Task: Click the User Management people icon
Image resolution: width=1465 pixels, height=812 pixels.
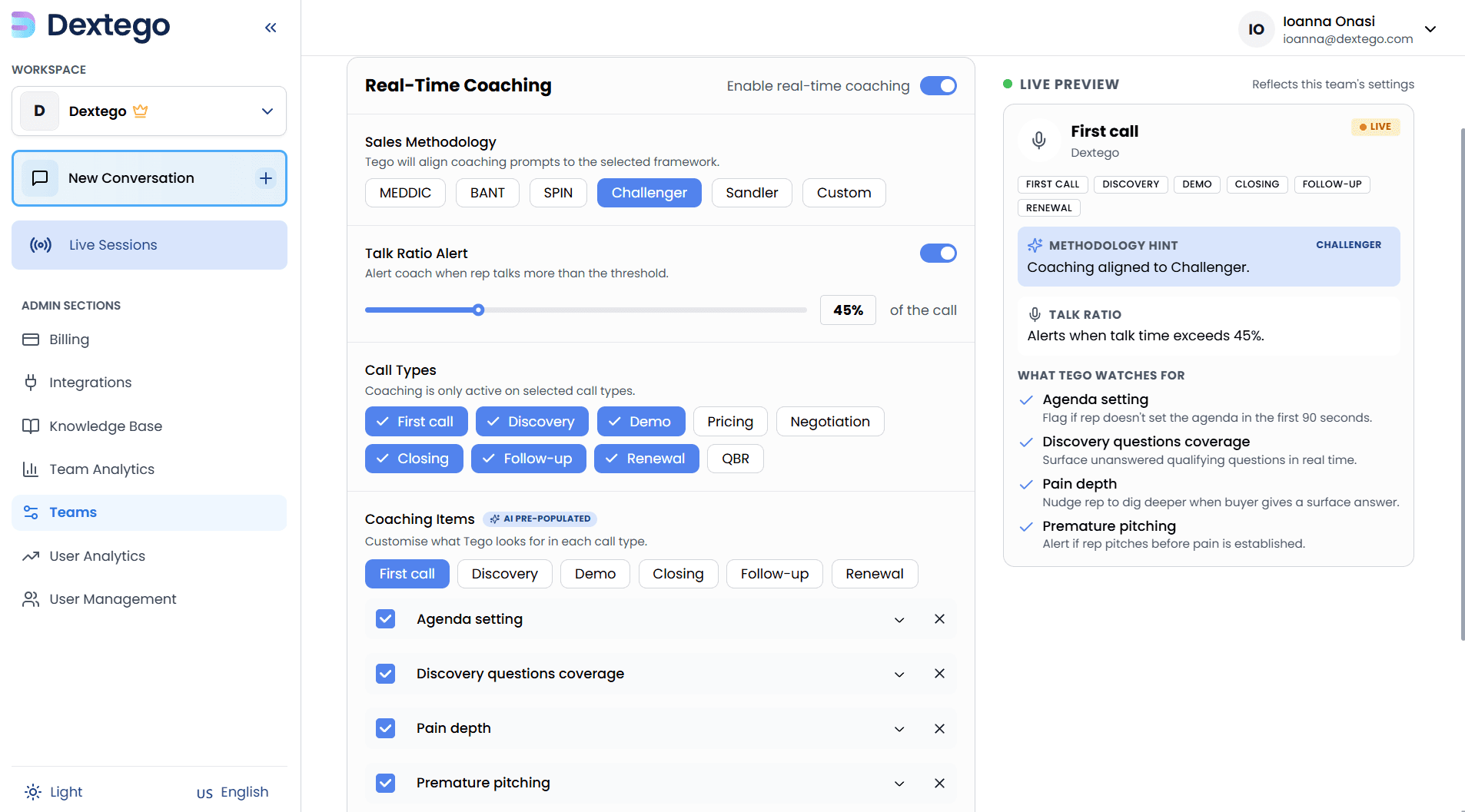Action: (x=31, y=599)
